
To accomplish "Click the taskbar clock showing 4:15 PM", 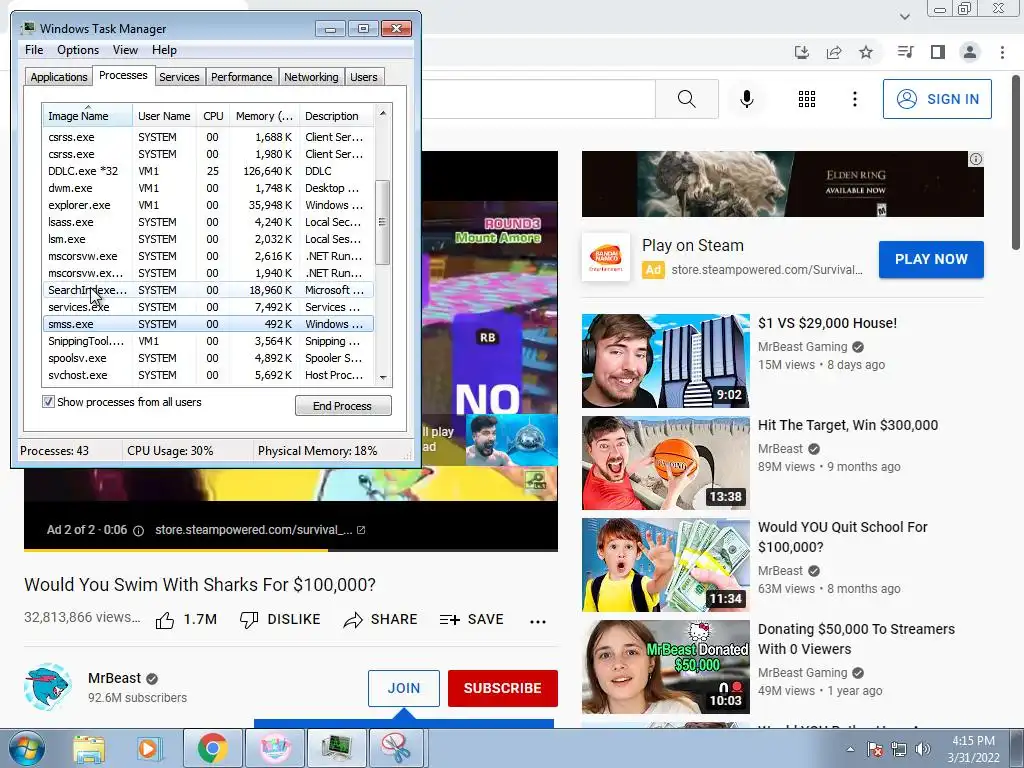I will coord(973,749).
